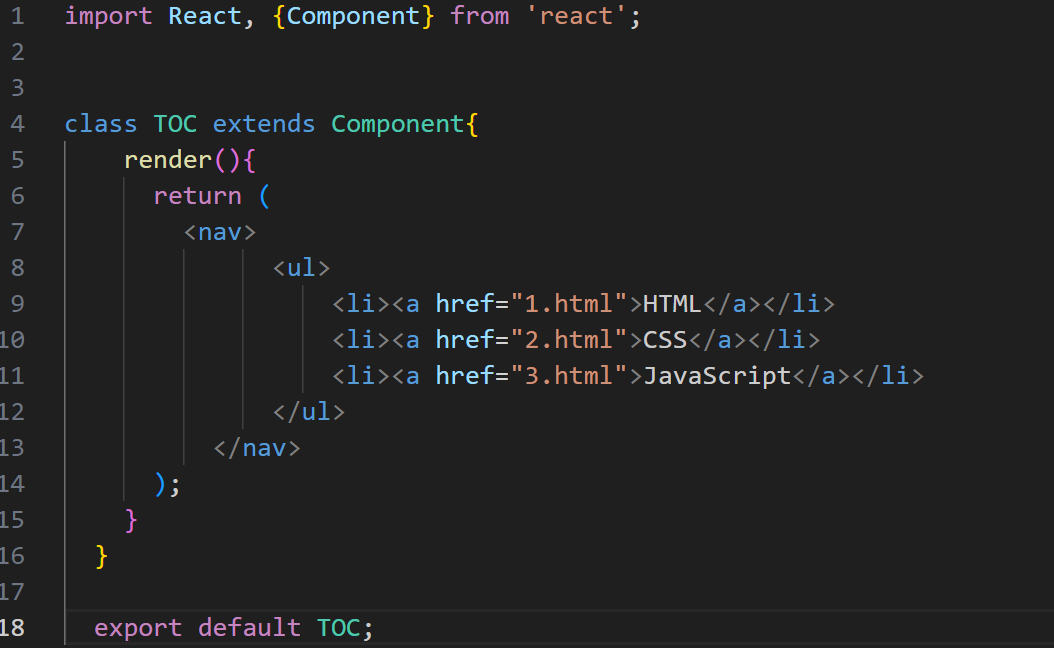Click the 'export' keyword on line 18
Image resolution: width=1054 pixels, height=648 pixels.
coord(138,628)
